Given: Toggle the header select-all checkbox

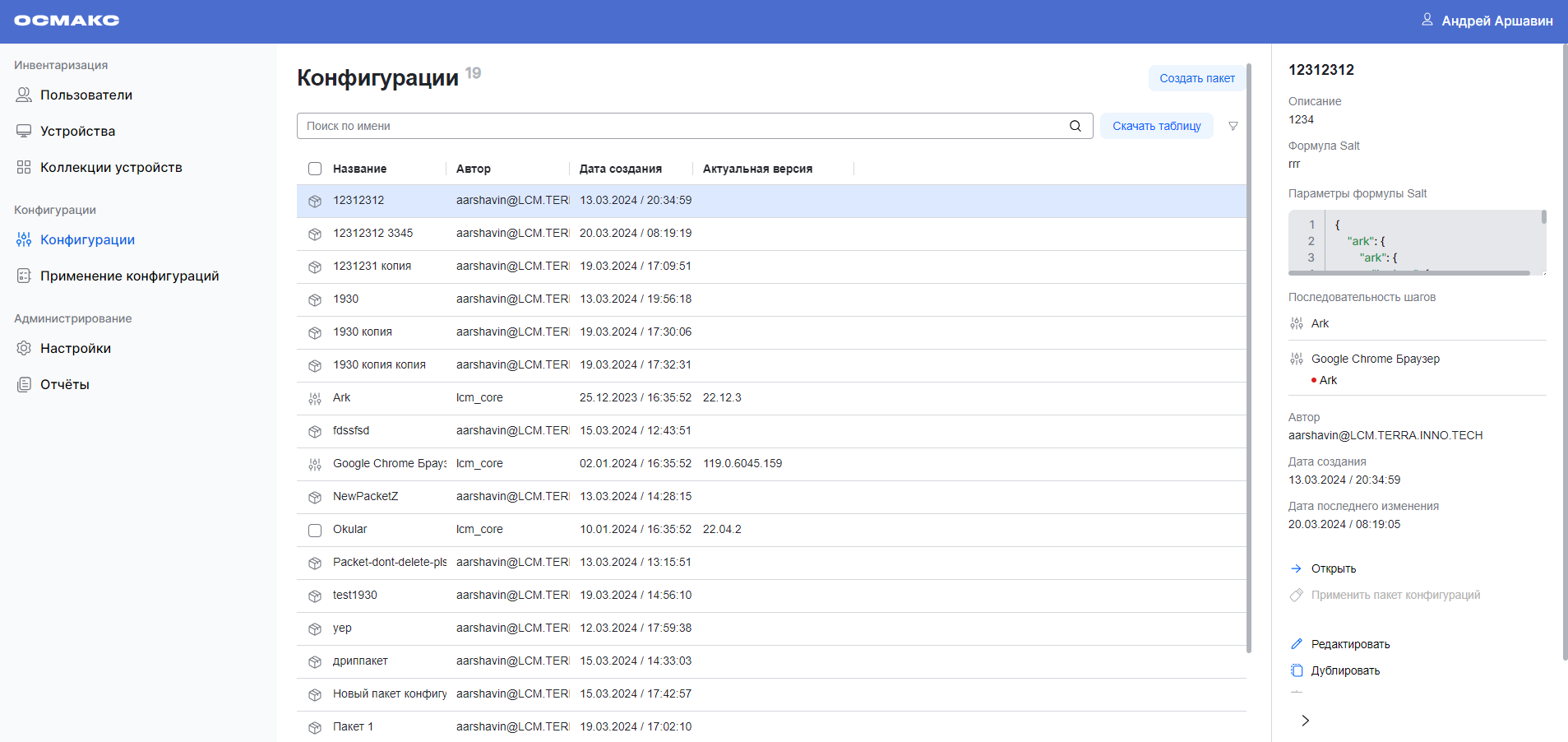Looking at the screenshot, I should 315,168.
